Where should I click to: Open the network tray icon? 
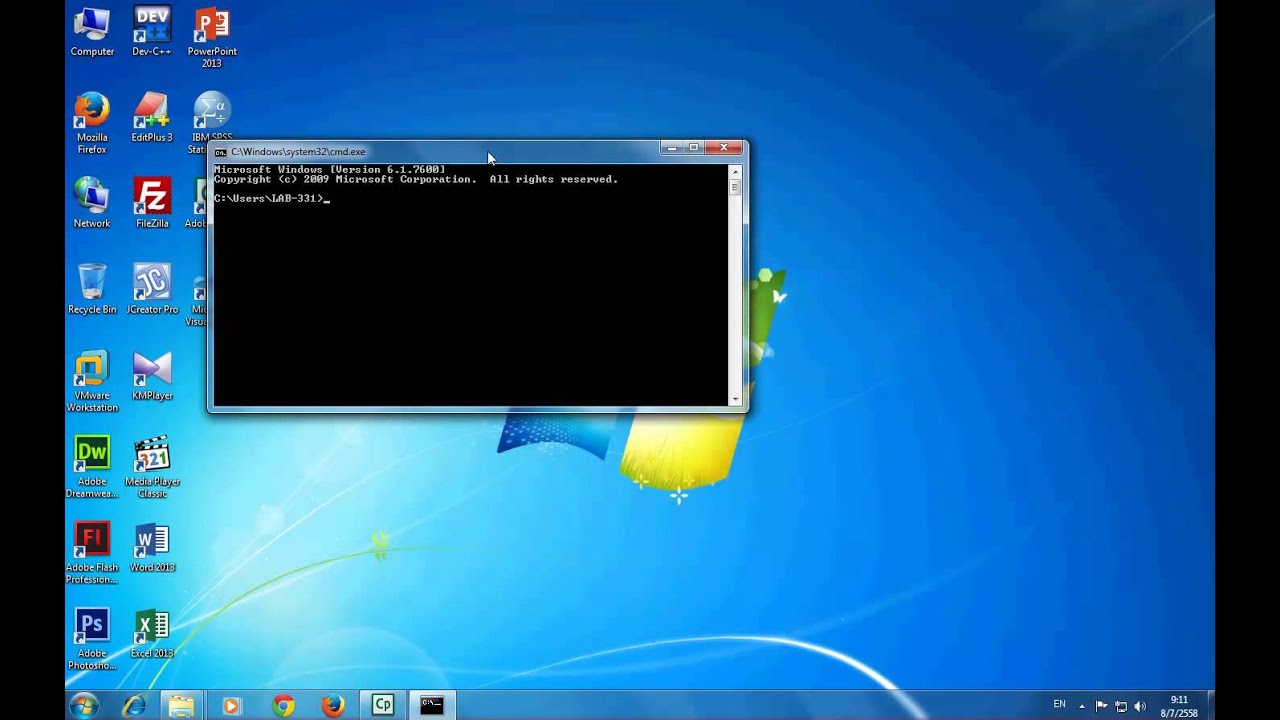pyautogui.click(x=1121, y=706)
